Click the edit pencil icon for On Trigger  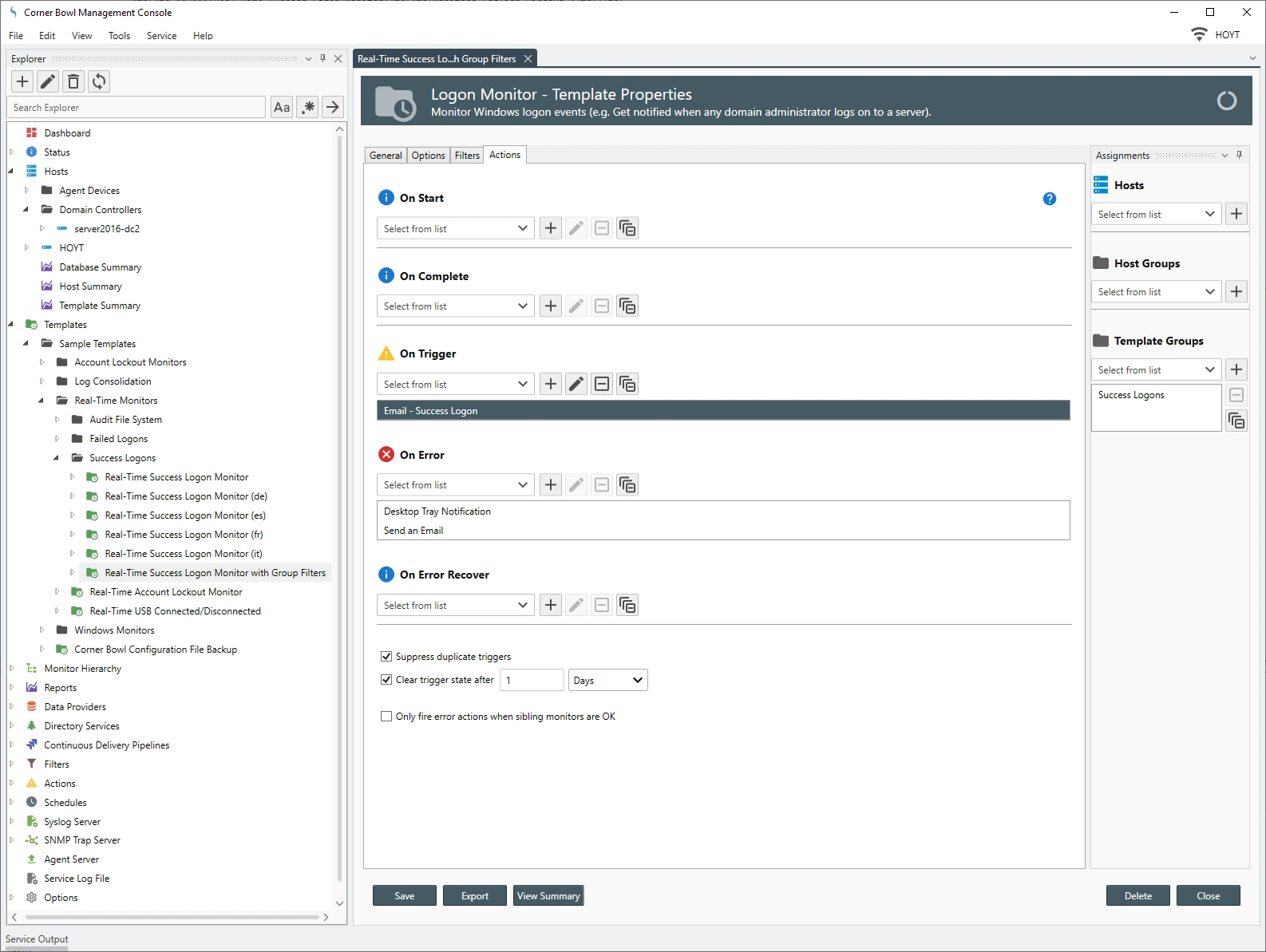(x=576, y=385)
